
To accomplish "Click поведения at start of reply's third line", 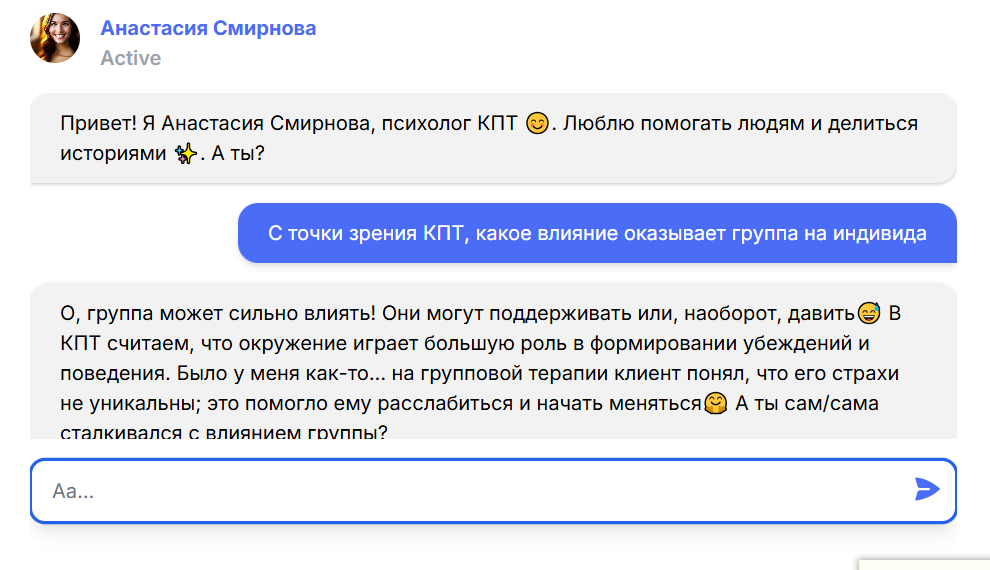I will pos(115,374).
